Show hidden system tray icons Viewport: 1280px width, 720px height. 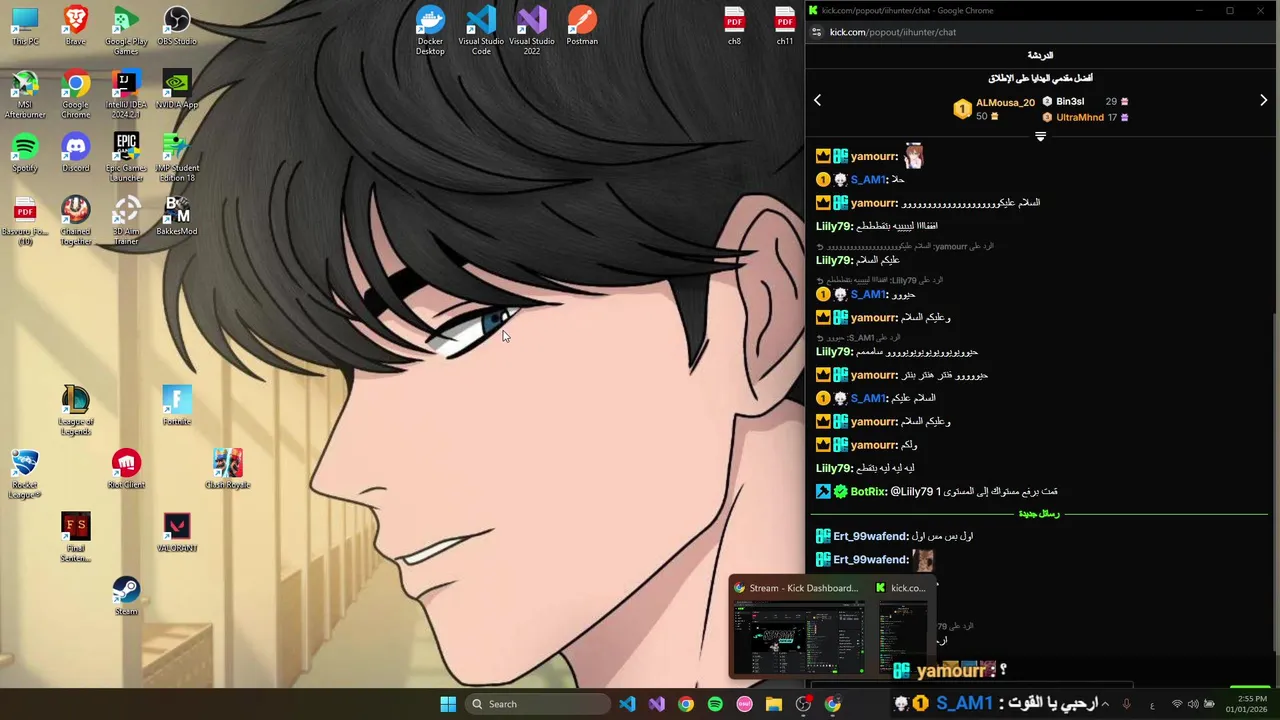pos(1105,704)
